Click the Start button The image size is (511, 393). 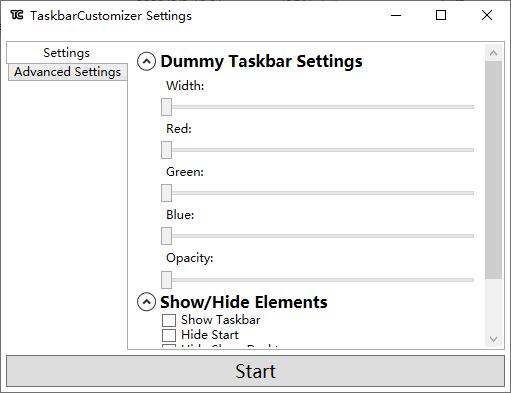[x=255, y=371]
